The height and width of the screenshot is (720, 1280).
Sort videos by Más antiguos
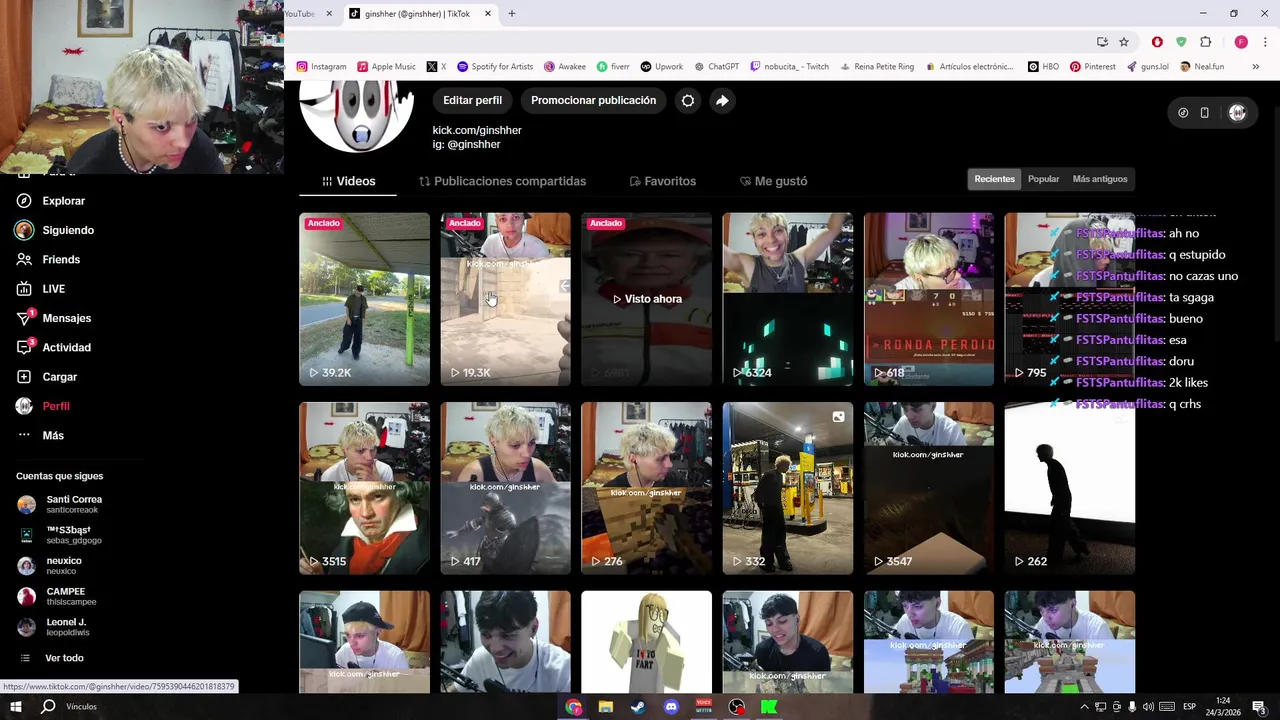tap(1100, 179)
